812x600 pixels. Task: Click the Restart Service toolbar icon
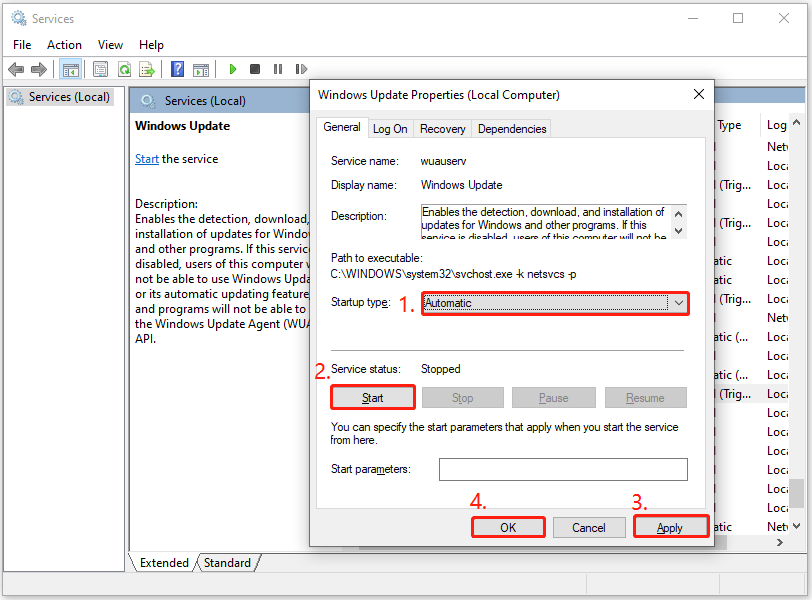[x=299, y=69]
